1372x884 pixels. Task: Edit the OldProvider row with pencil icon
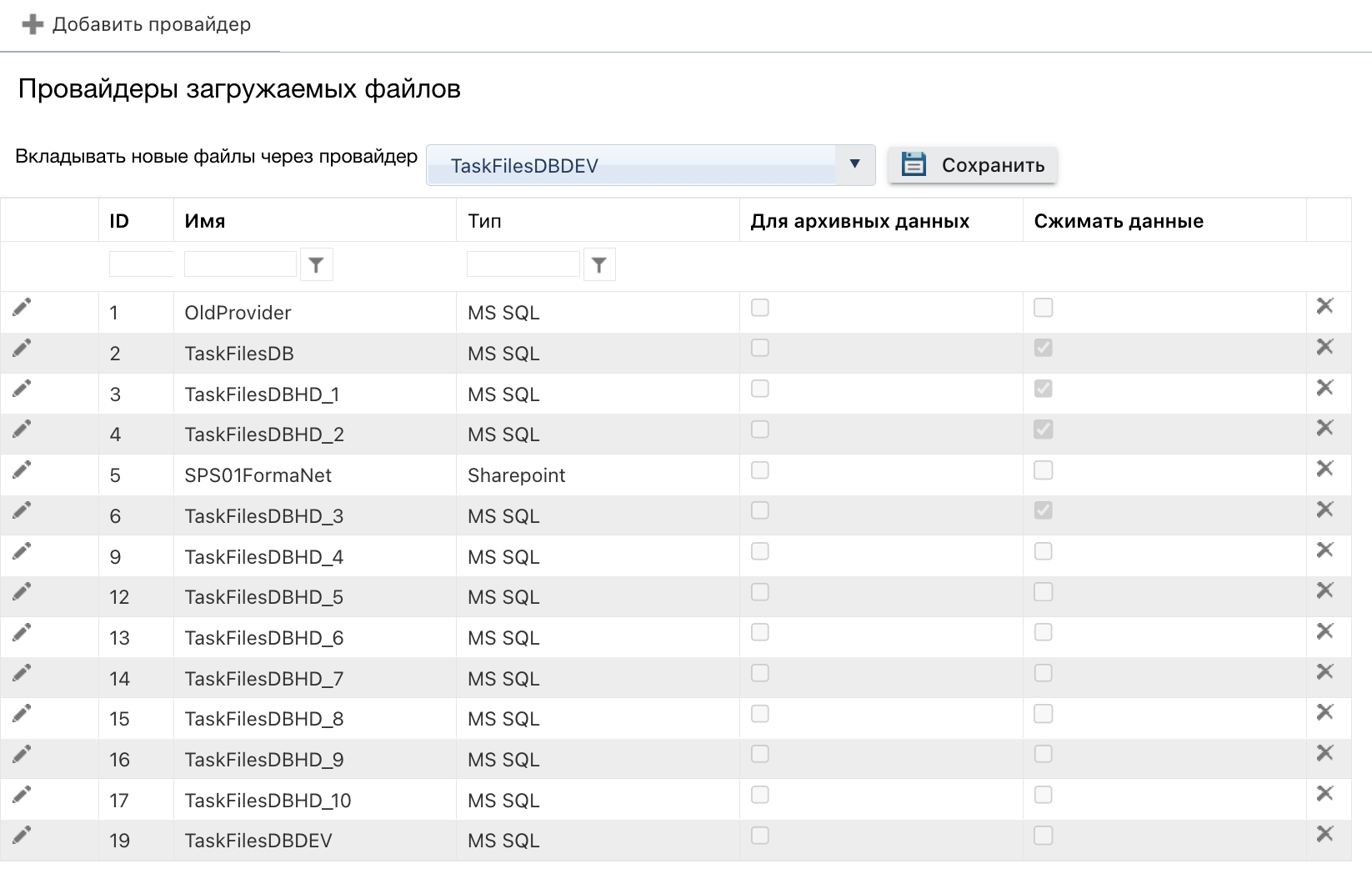coord(22,308)
